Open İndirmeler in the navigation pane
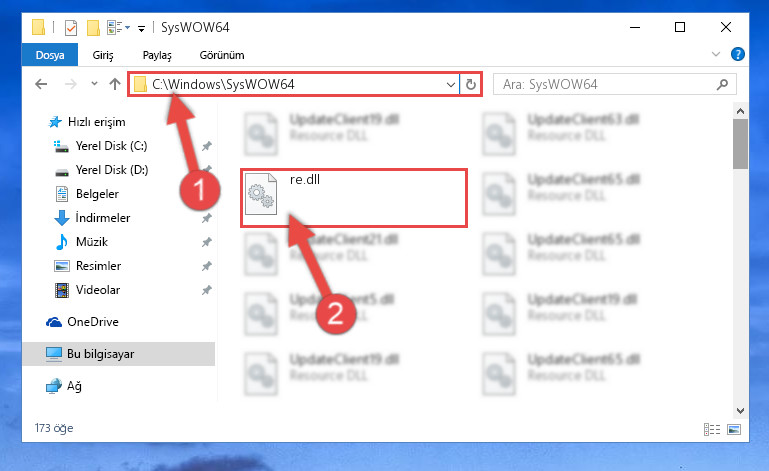Screen dimensions: 769x471 tap(103, 218)
